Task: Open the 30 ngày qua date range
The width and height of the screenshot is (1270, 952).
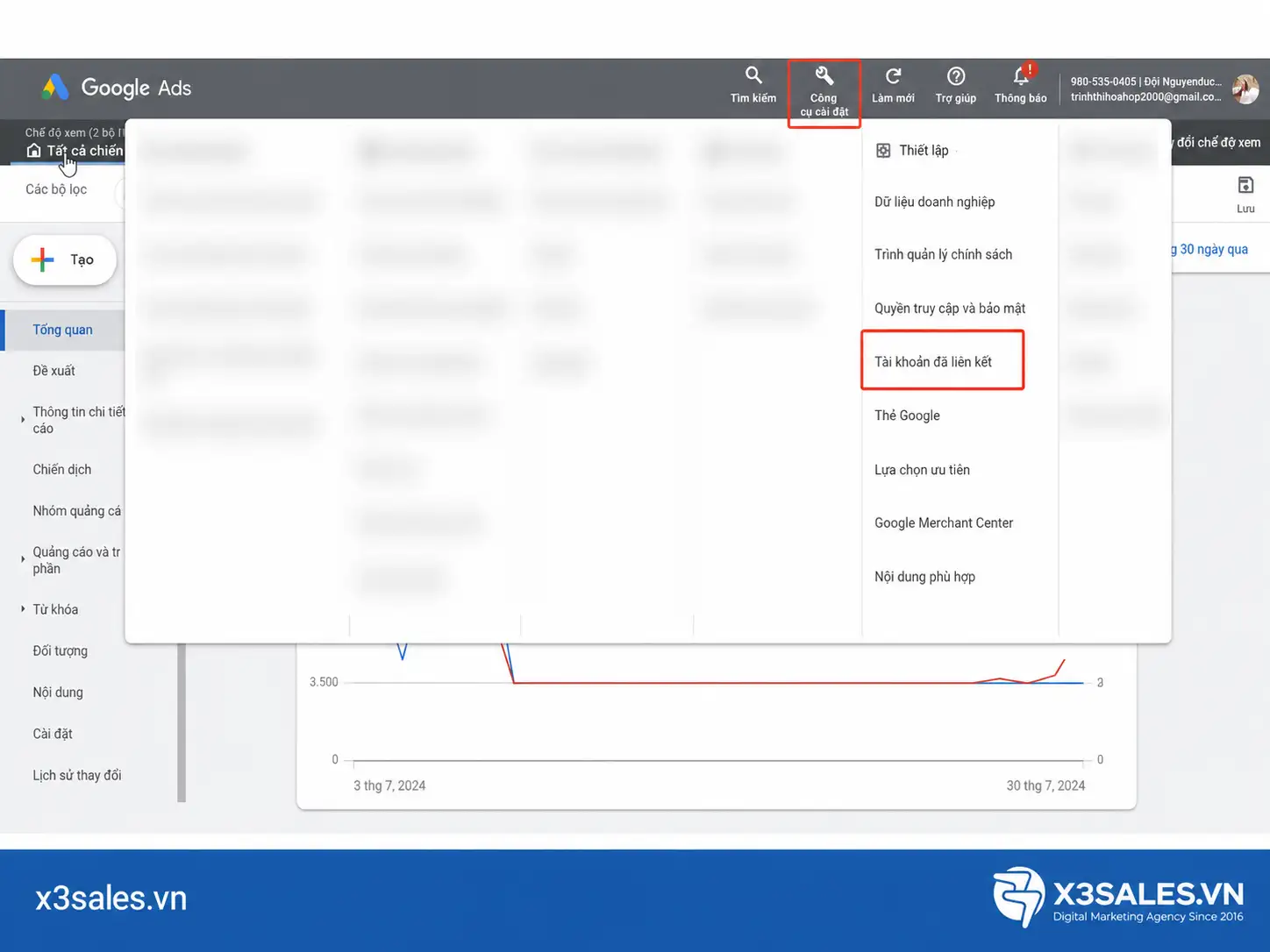Action: pos(1210,249)
